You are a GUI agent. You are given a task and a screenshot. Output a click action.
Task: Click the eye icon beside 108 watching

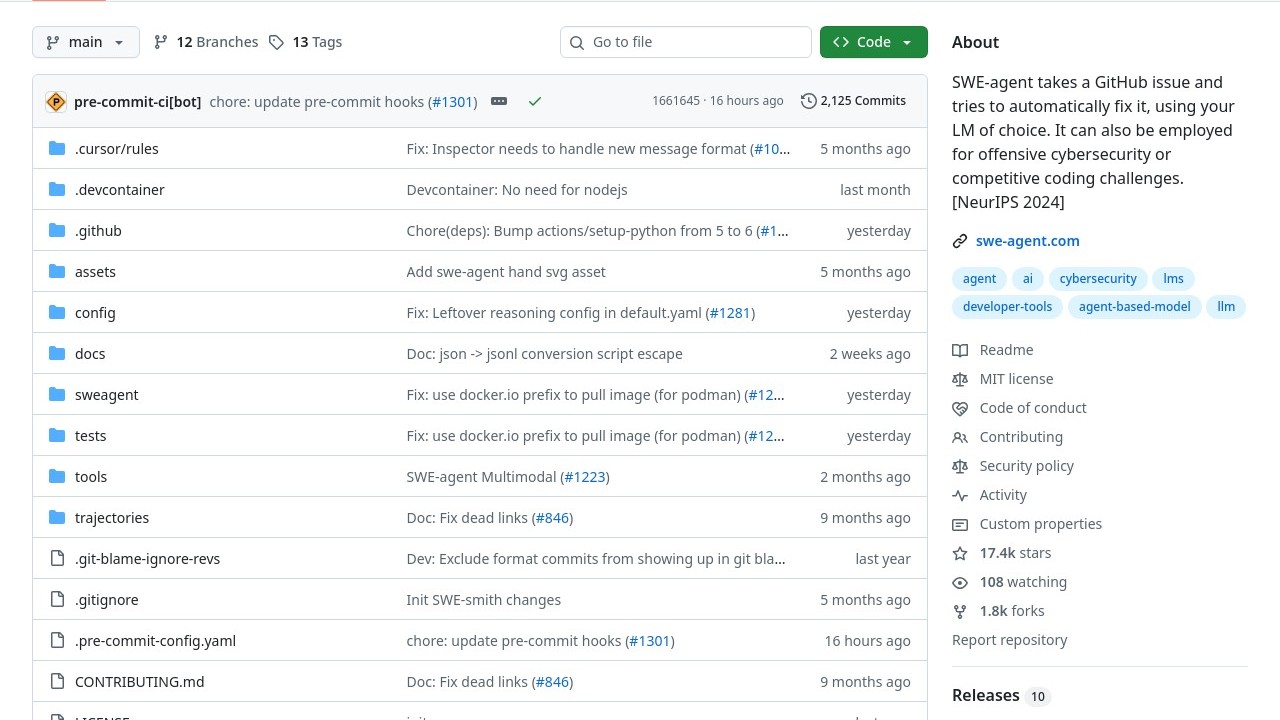(x=960, y=582)
